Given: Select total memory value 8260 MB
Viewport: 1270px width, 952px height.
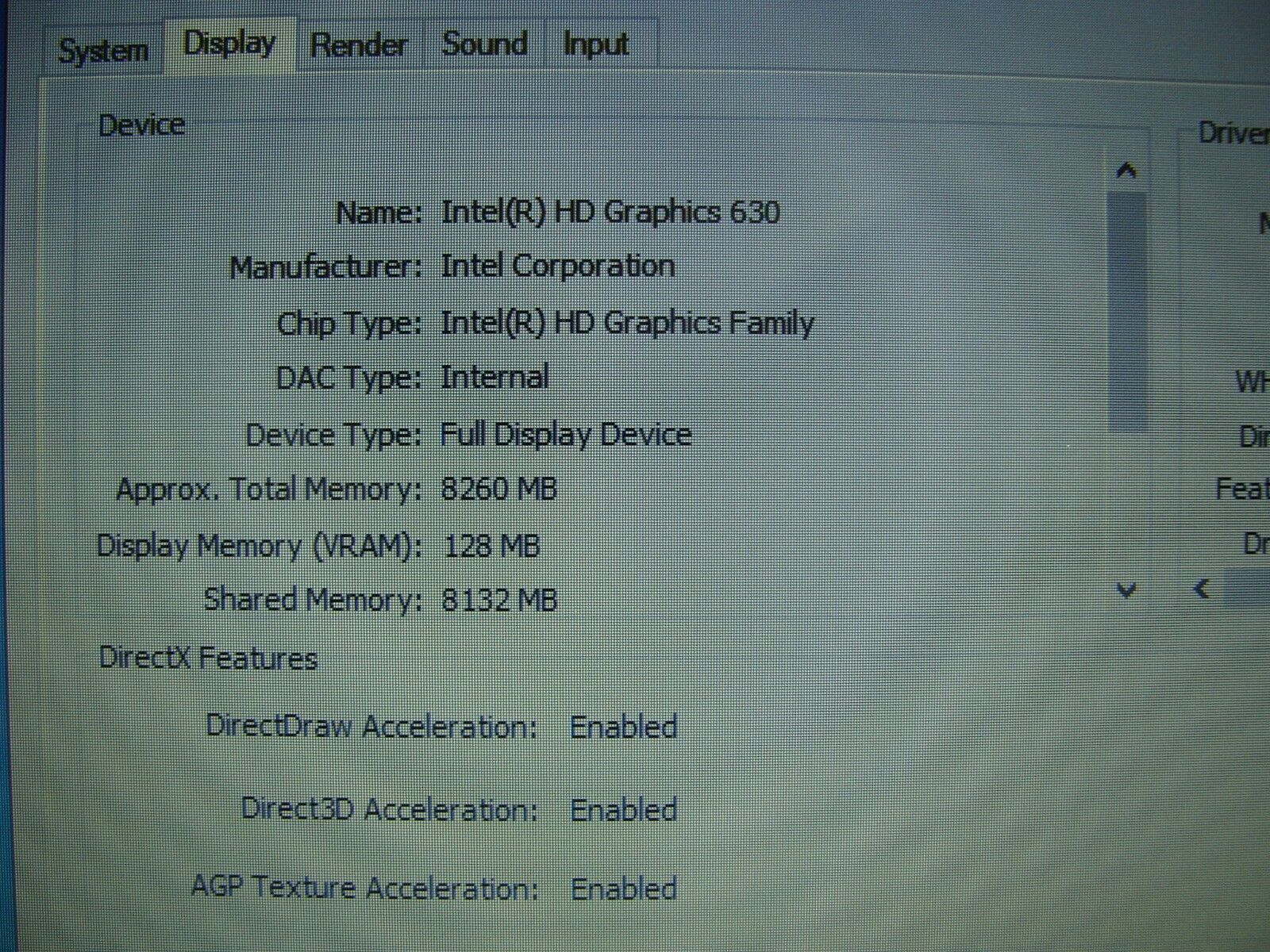Looking at the screenshot, I should point(498,489).
